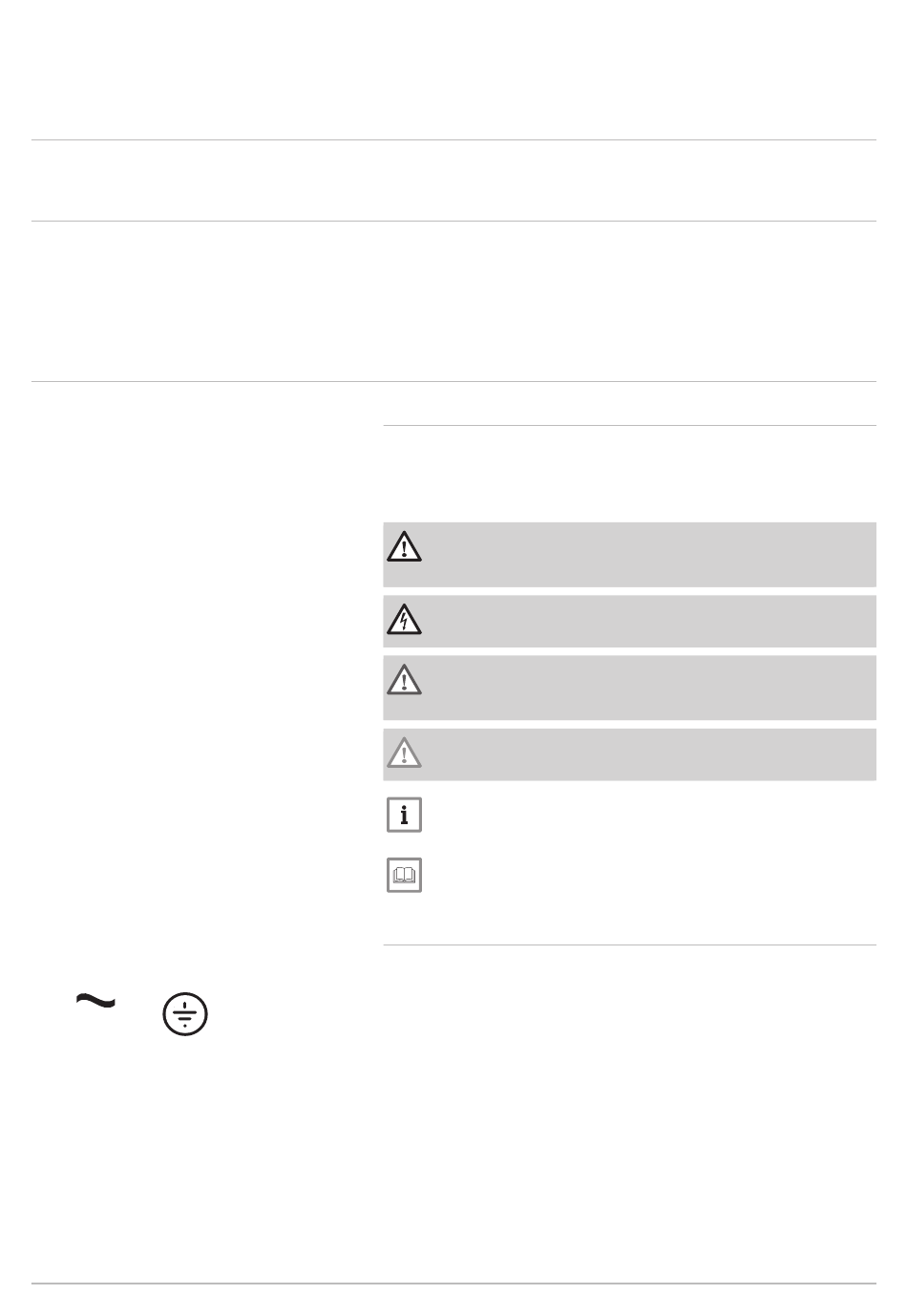
Task: Click the dark gray warning triangle icon
Action: coord(404,679)
